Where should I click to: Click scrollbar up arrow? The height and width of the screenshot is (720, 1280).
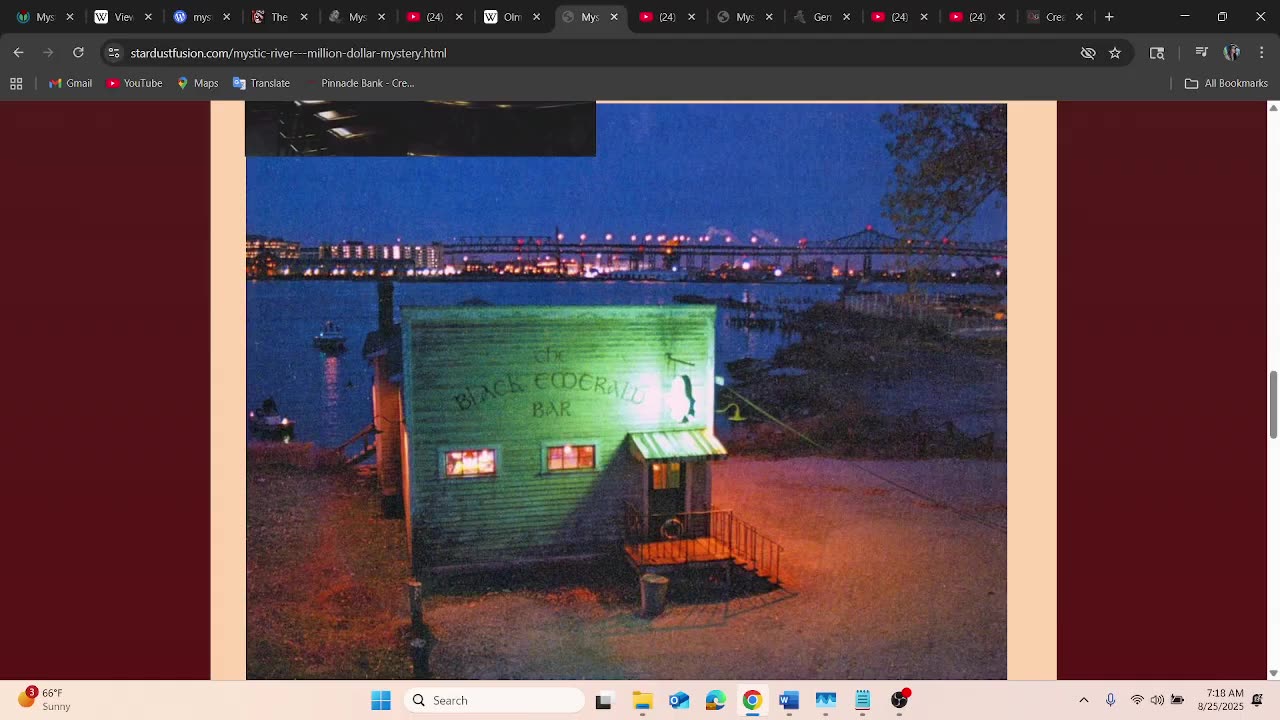[x=1273, y=107]
